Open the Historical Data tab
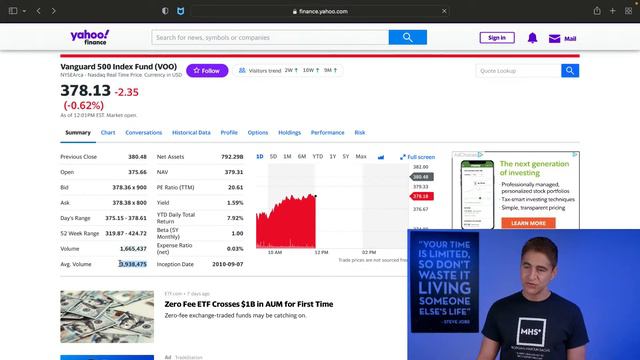 tap(191, 133)
